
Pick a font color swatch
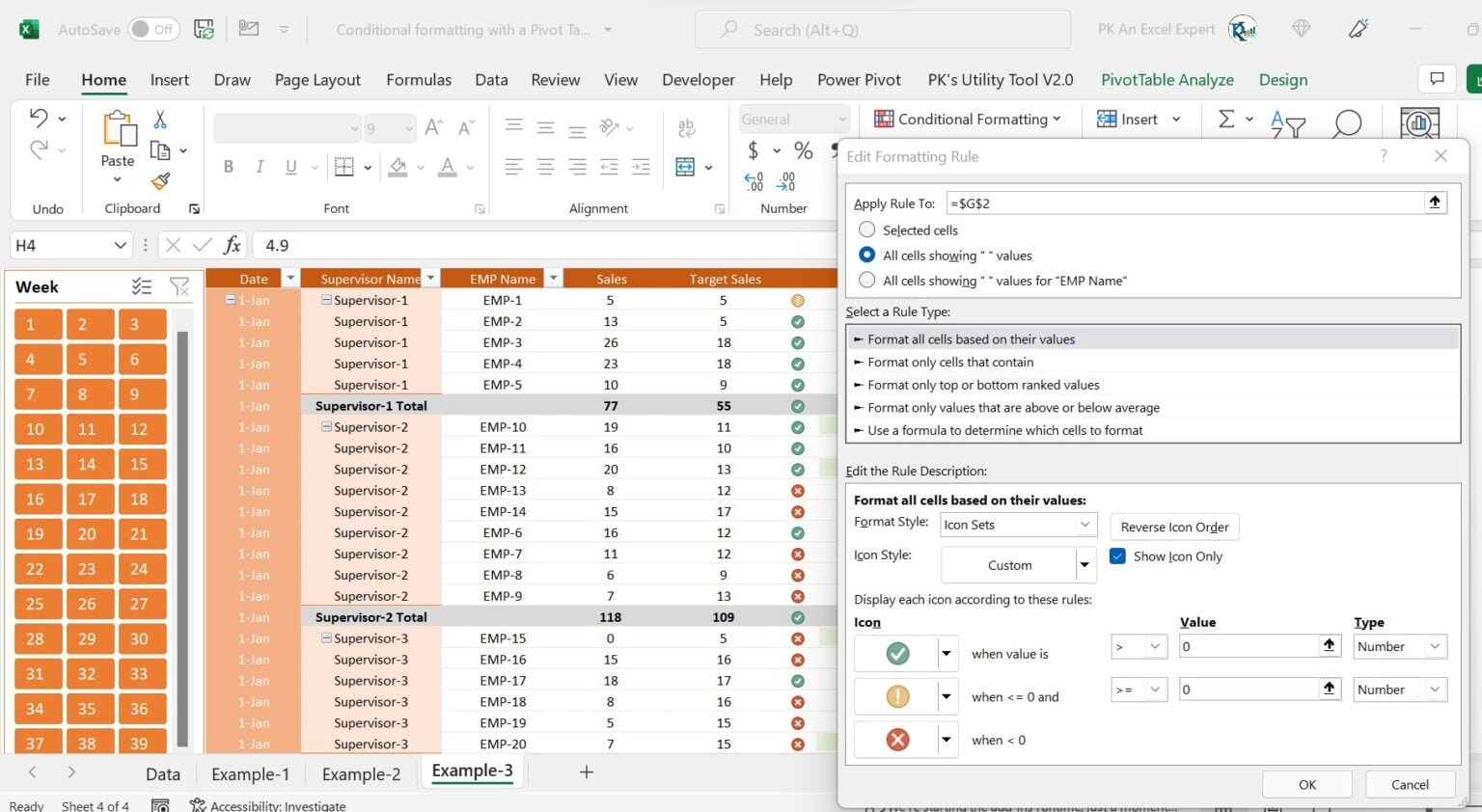[x=446, y=166]
